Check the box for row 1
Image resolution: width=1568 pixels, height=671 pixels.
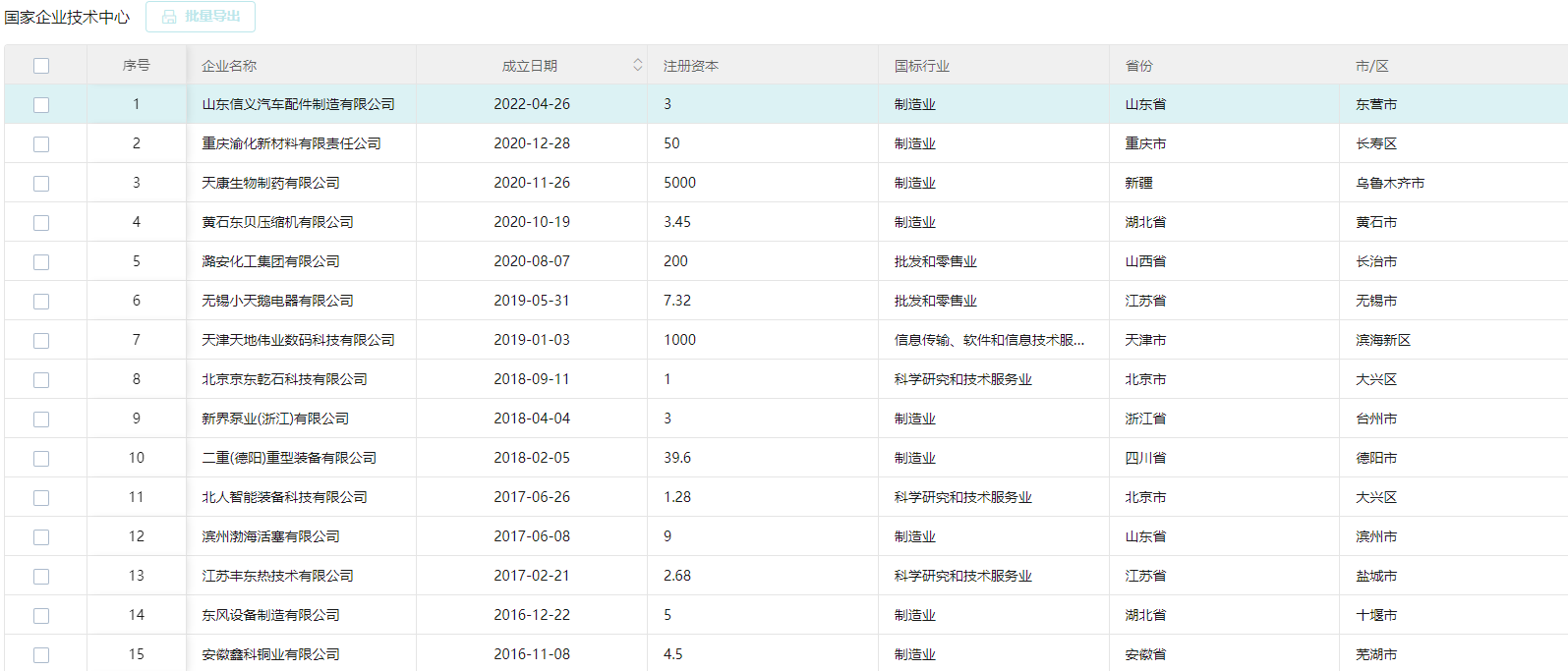coord(41,105)
